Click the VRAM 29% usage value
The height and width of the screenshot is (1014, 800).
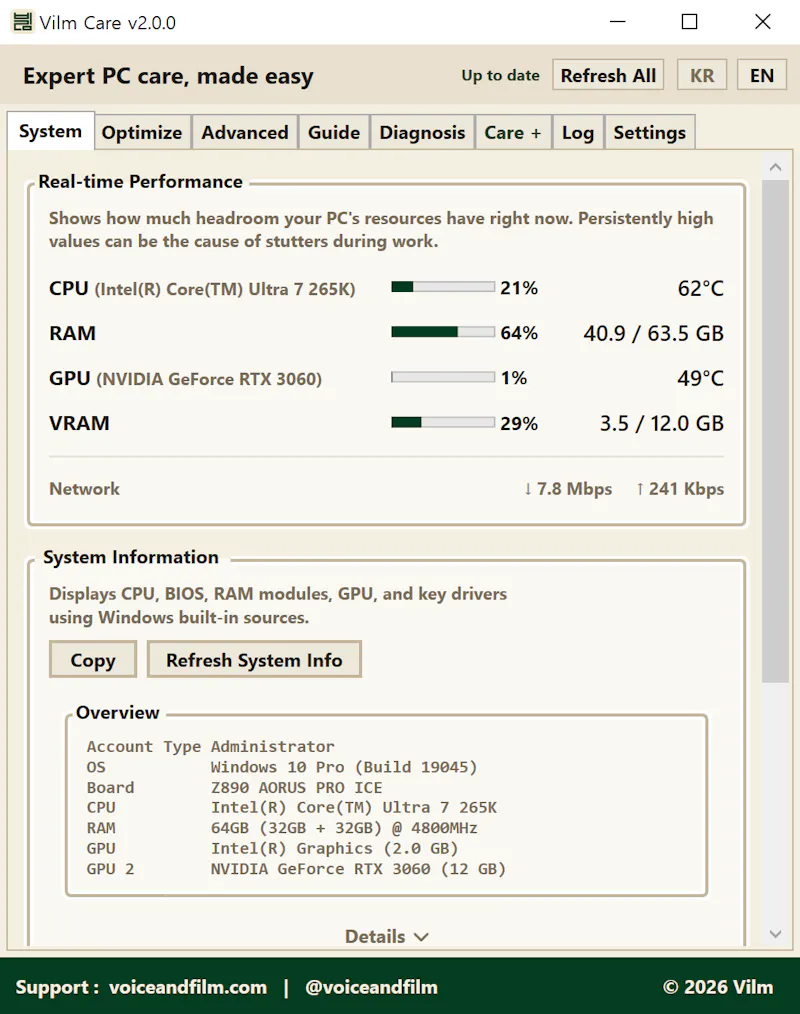click(x=519, y=424)
